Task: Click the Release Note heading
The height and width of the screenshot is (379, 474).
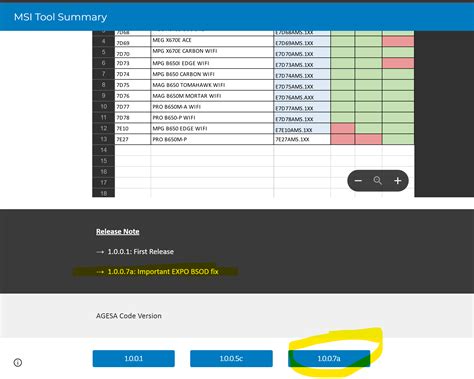Action: (118, 231)
